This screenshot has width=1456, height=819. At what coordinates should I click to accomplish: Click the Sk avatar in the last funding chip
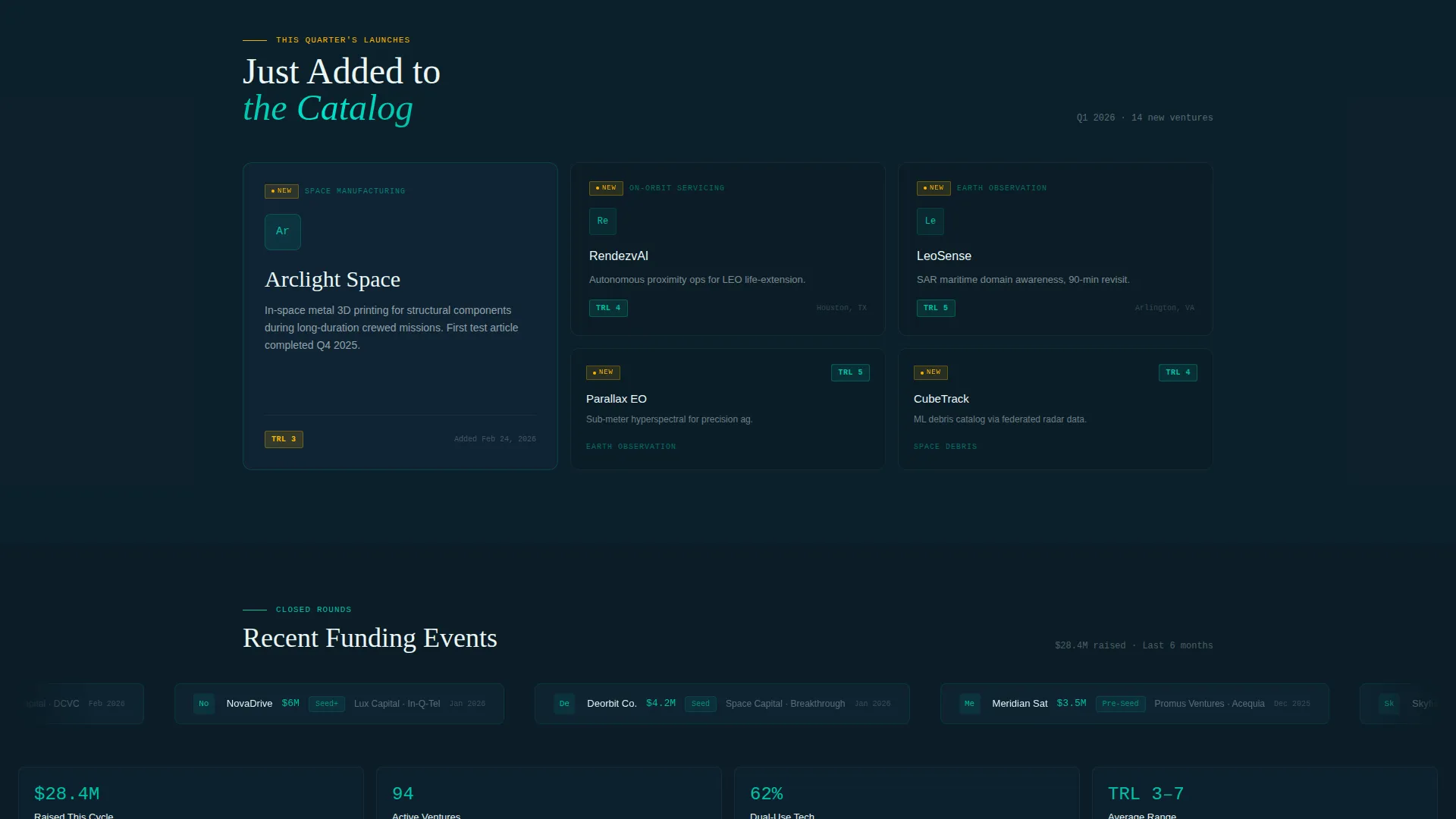click(x=1389, y=704)
